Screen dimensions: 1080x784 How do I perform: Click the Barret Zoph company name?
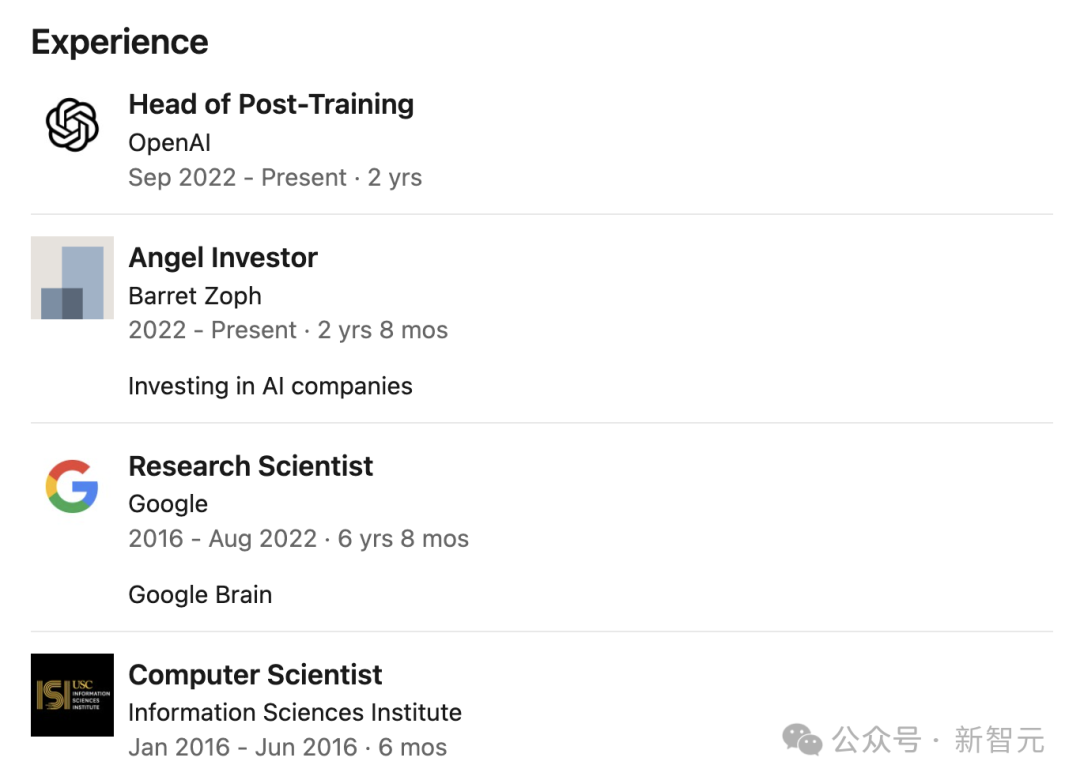[195, 296]
